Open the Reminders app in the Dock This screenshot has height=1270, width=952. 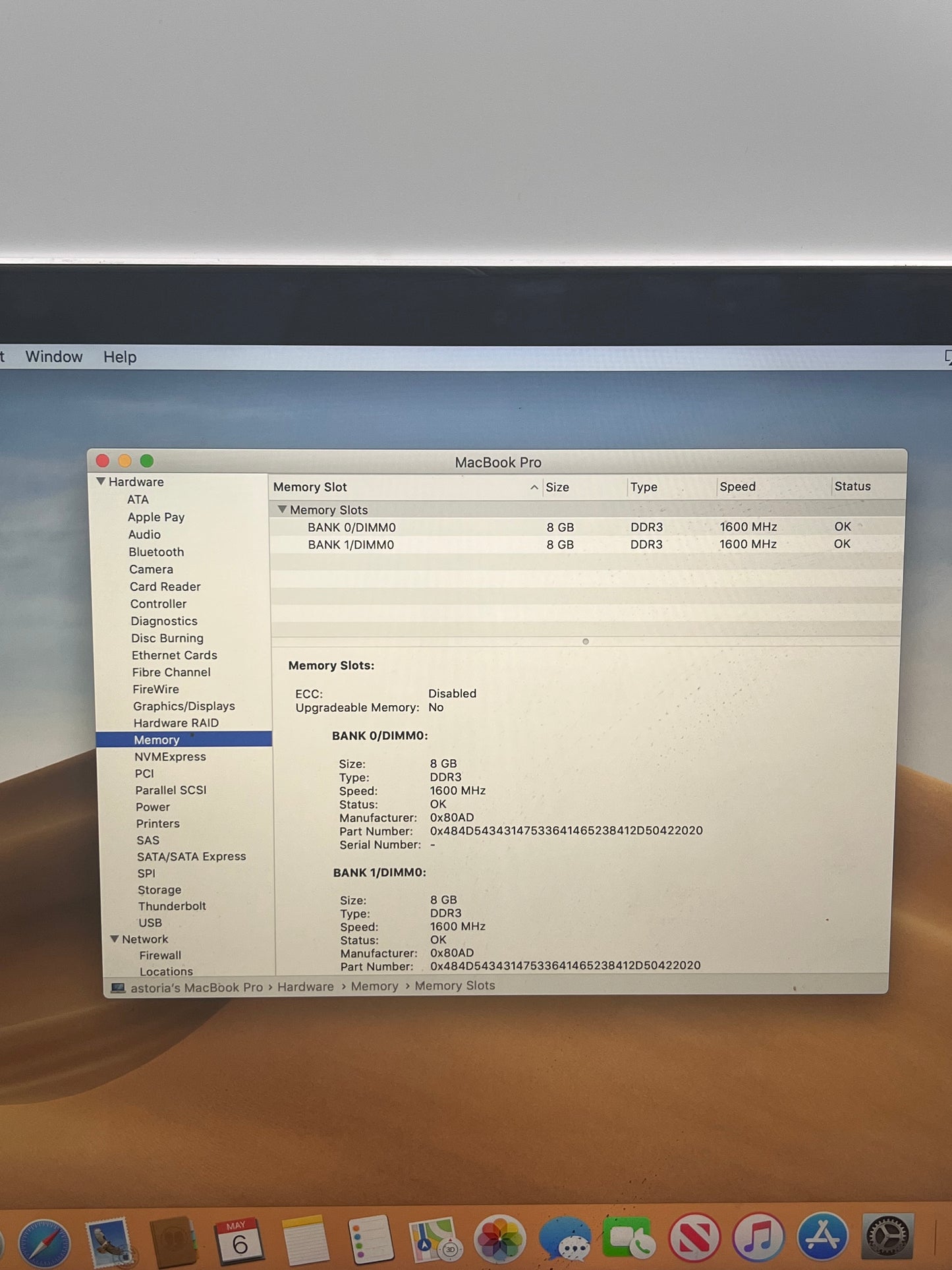pos(370,1240)
